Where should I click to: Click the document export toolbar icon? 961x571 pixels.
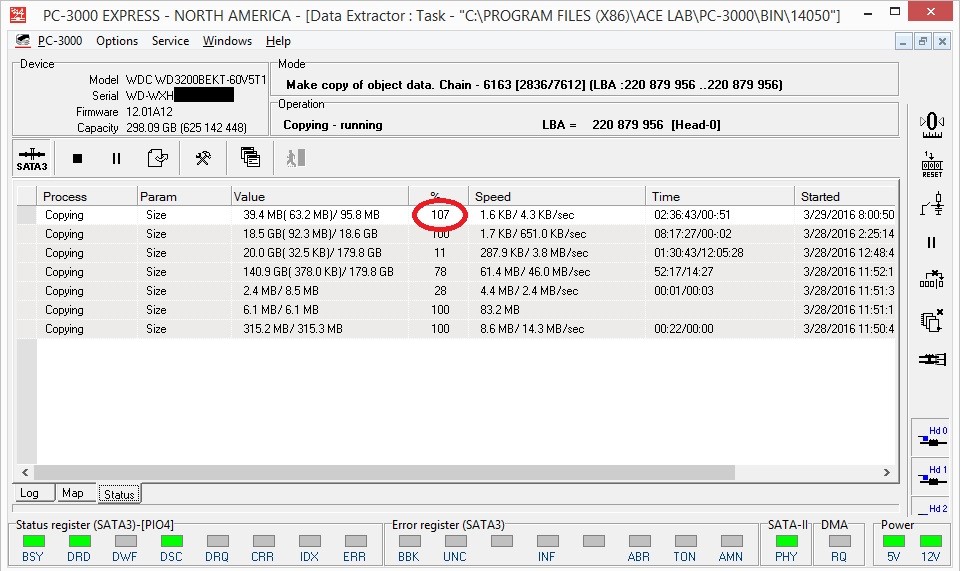[x=158, y=158]
